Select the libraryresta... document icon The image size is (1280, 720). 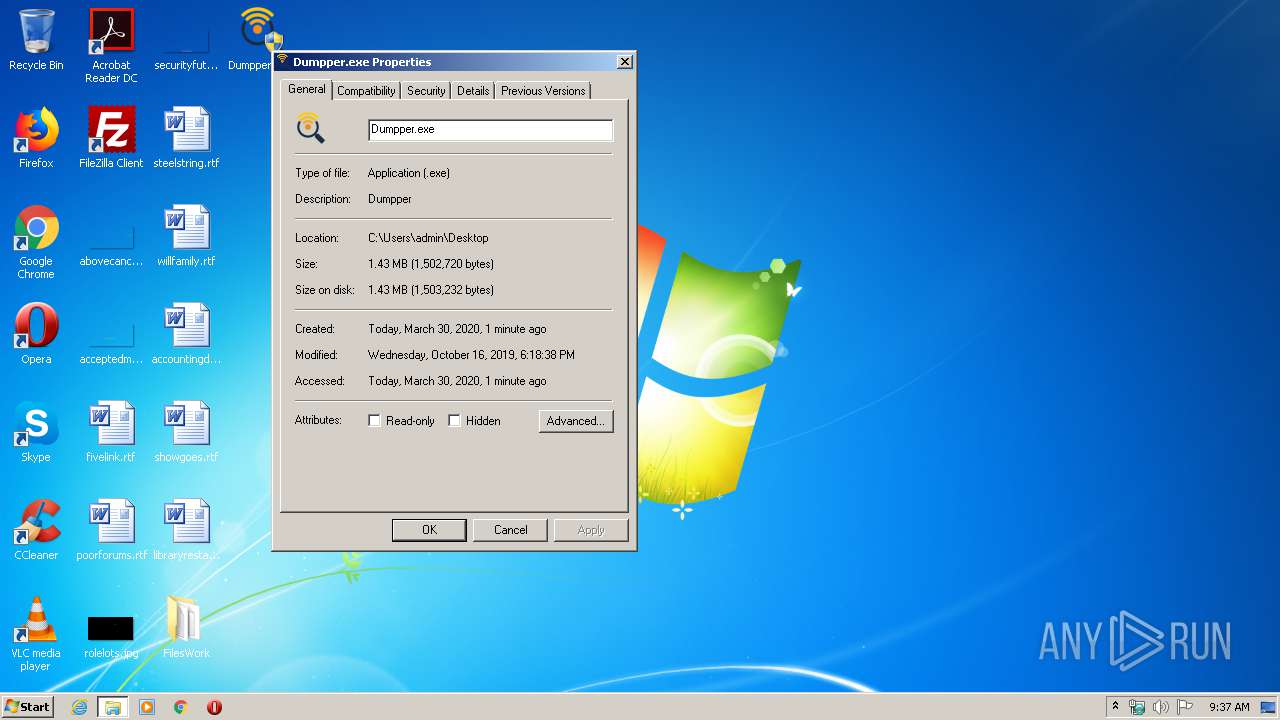click(186, 530)
